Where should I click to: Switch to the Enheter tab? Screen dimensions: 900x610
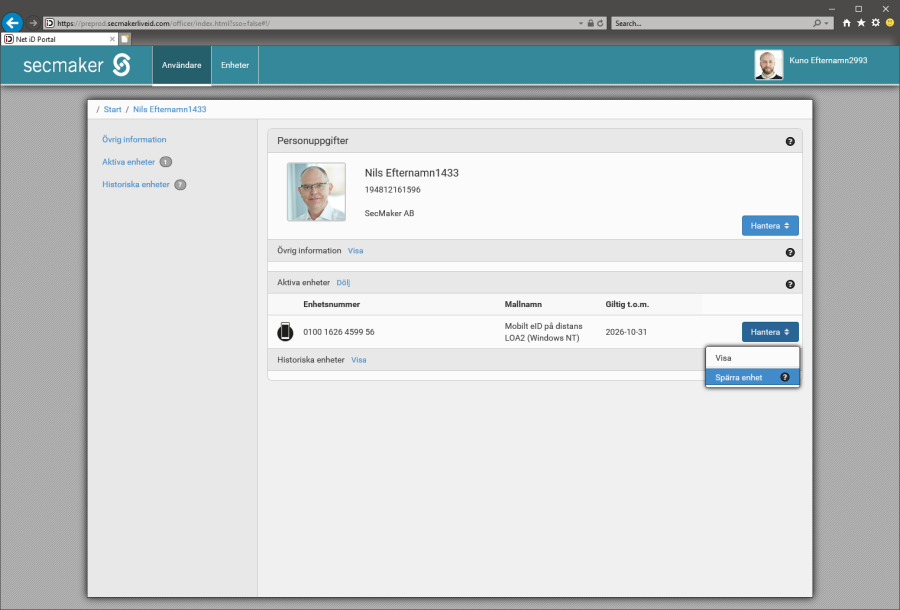point(235,65)
